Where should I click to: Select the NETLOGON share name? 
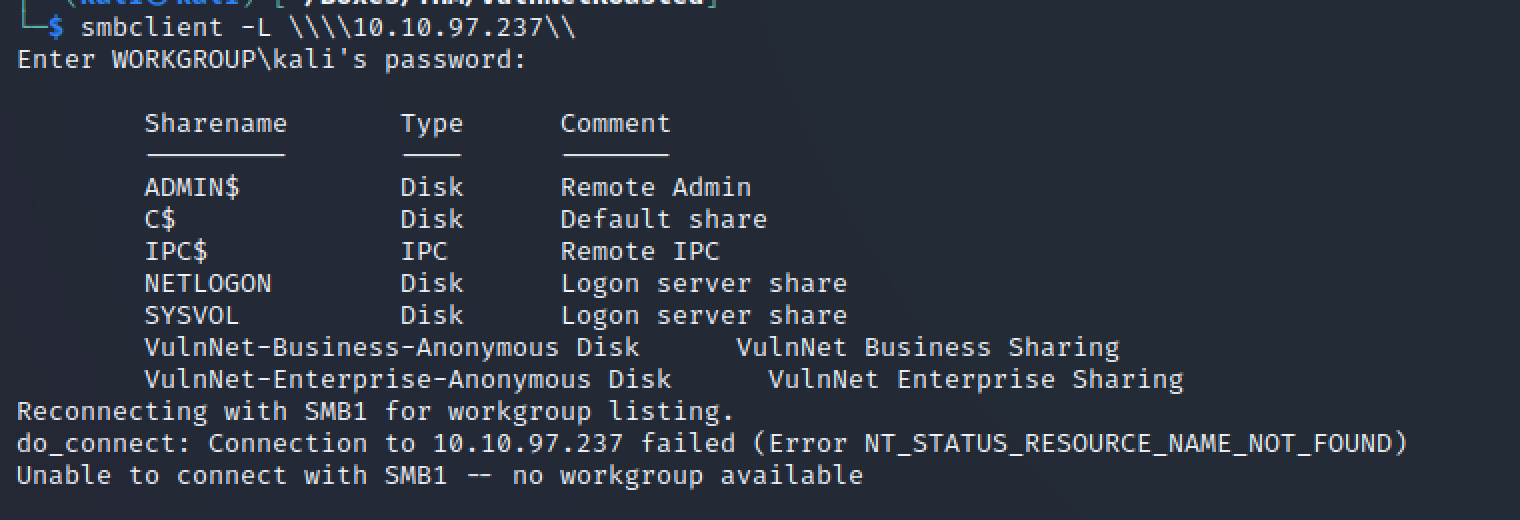[x=208, y=283]
